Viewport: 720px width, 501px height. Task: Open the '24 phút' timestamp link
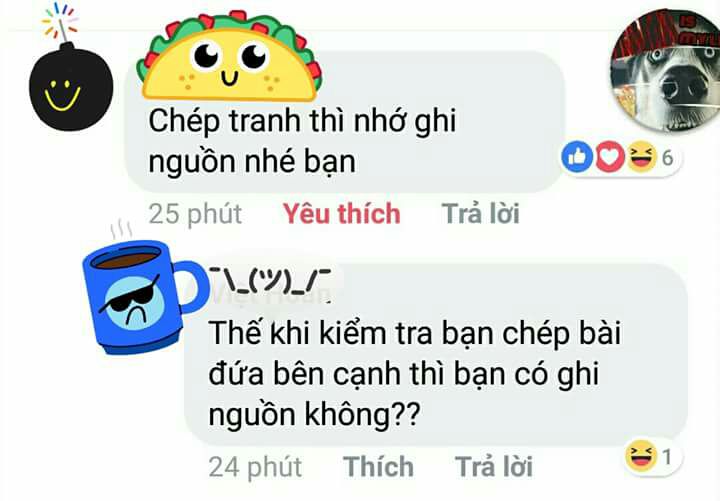[255, 467]
